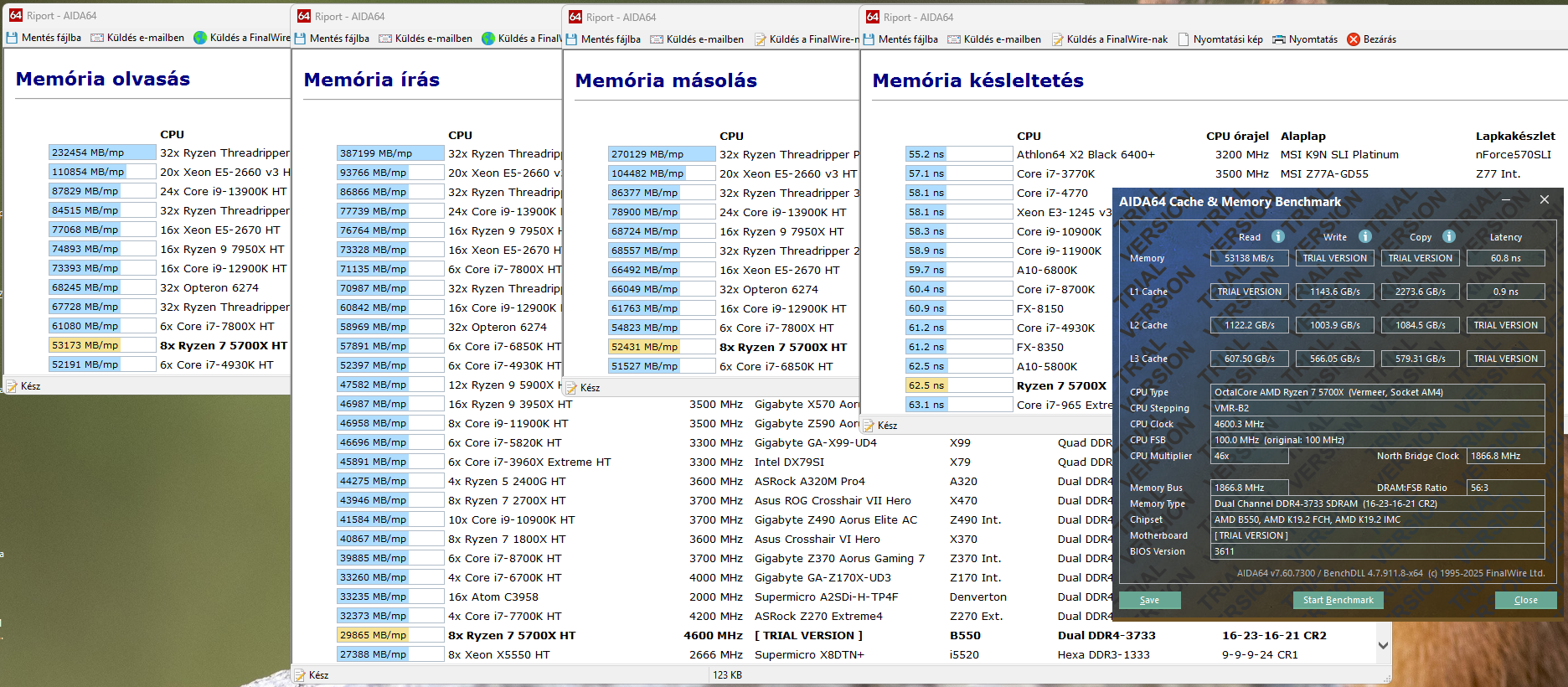Click the info icon next to Write
Viewport: 1568px width, 687px height.
click(1365, 236)
